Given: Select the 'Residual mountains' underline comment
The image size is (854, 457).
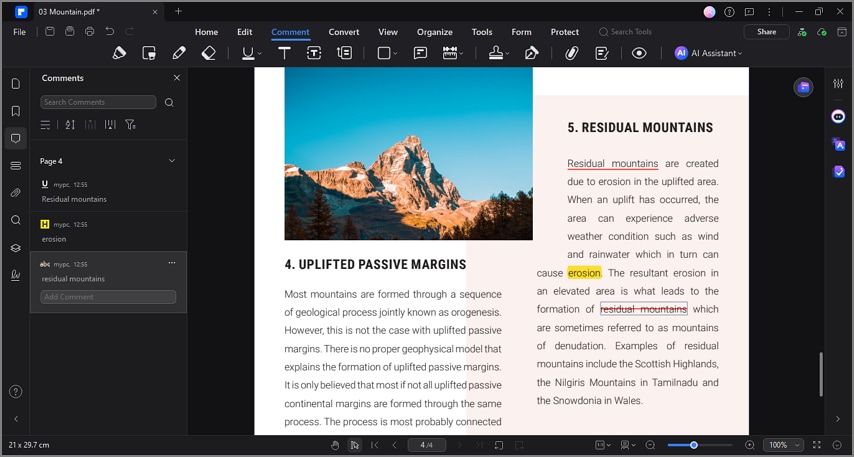Looking at the screenshot, I should click(x=108, y=192).
